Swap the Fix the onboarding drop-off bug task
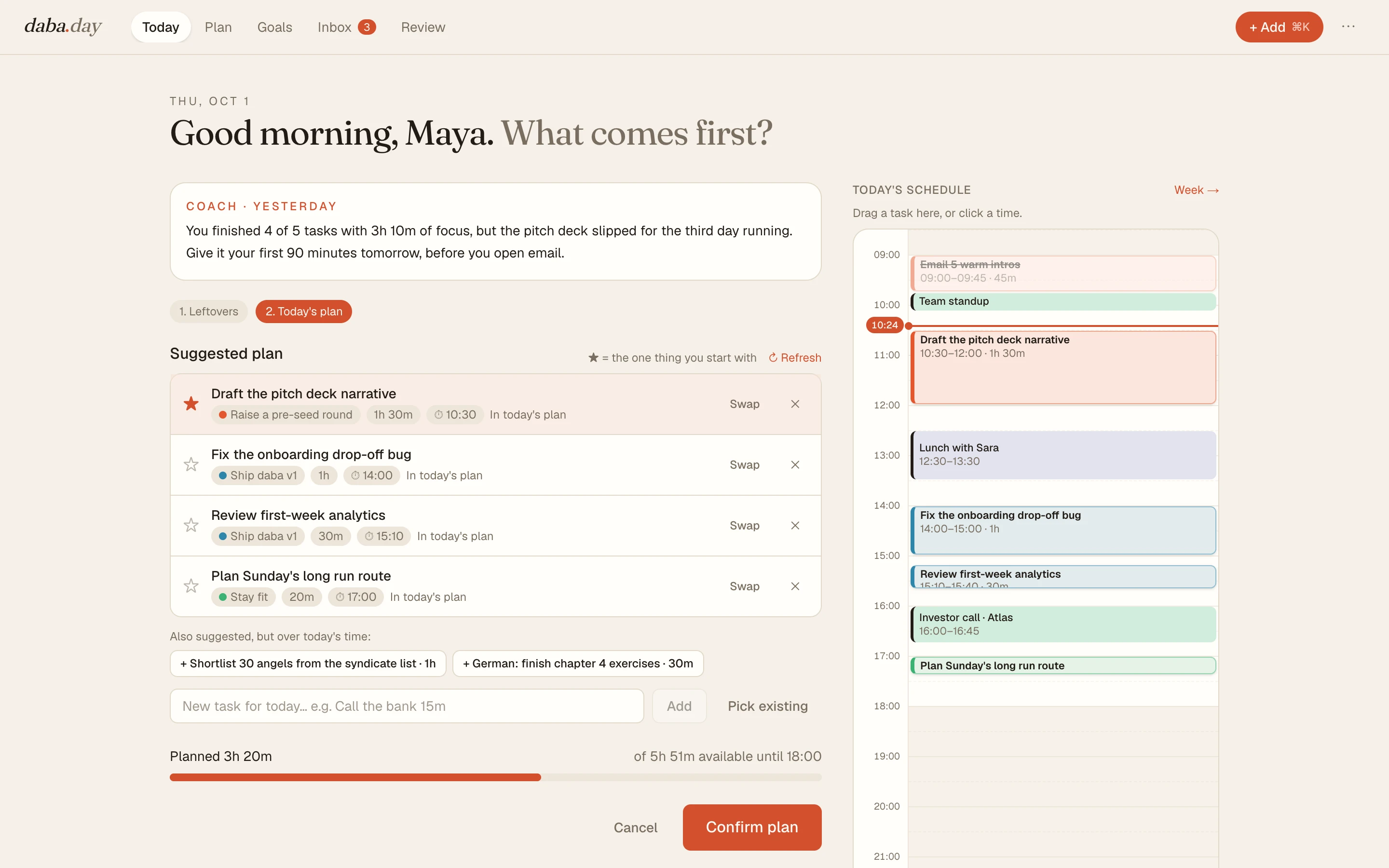This screenshot has height=868, width=1389. point(745,465)
